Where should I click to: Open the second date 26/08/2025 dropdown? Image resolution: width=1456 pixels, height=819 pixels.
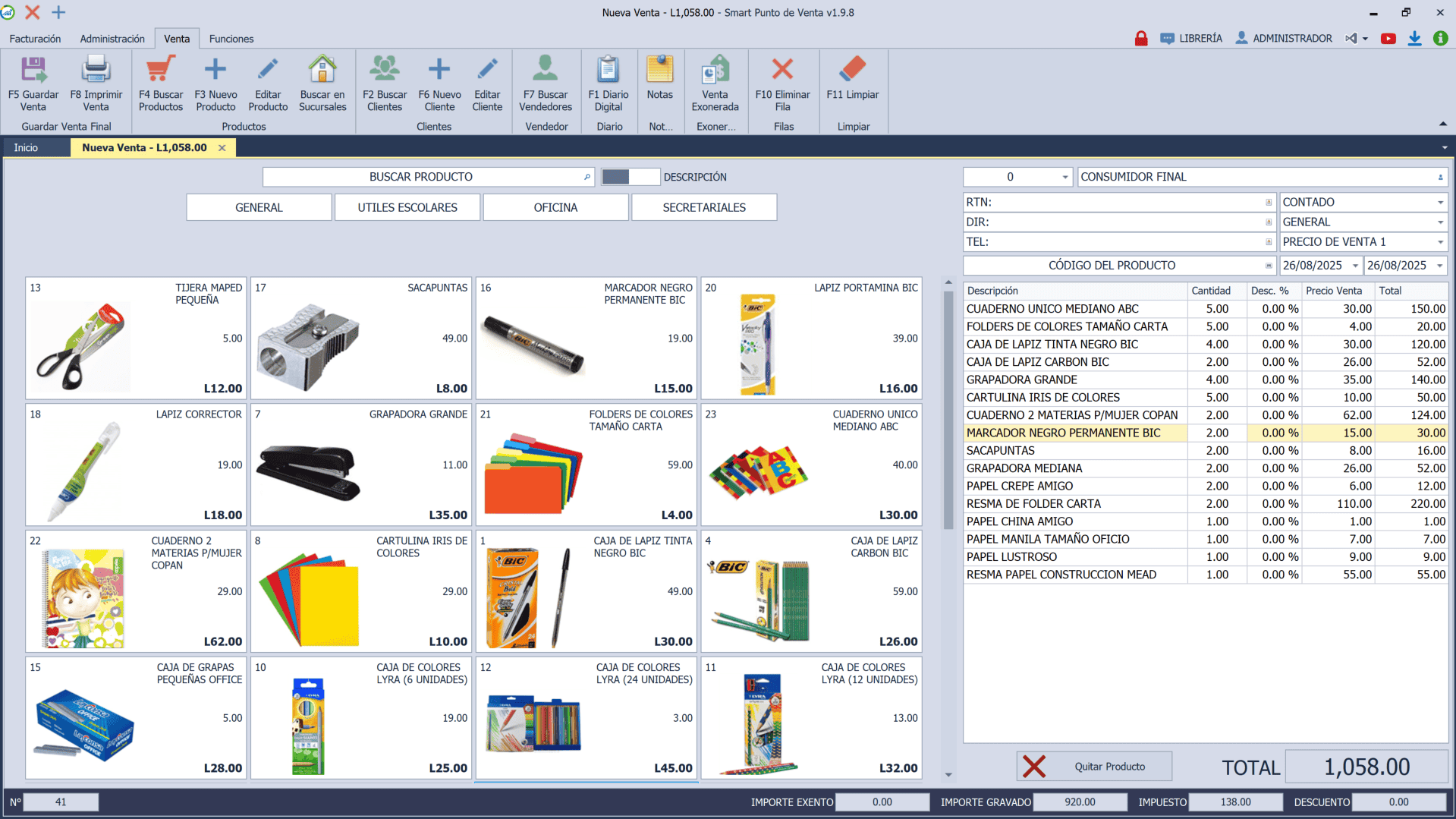[x=1439, y=266]
